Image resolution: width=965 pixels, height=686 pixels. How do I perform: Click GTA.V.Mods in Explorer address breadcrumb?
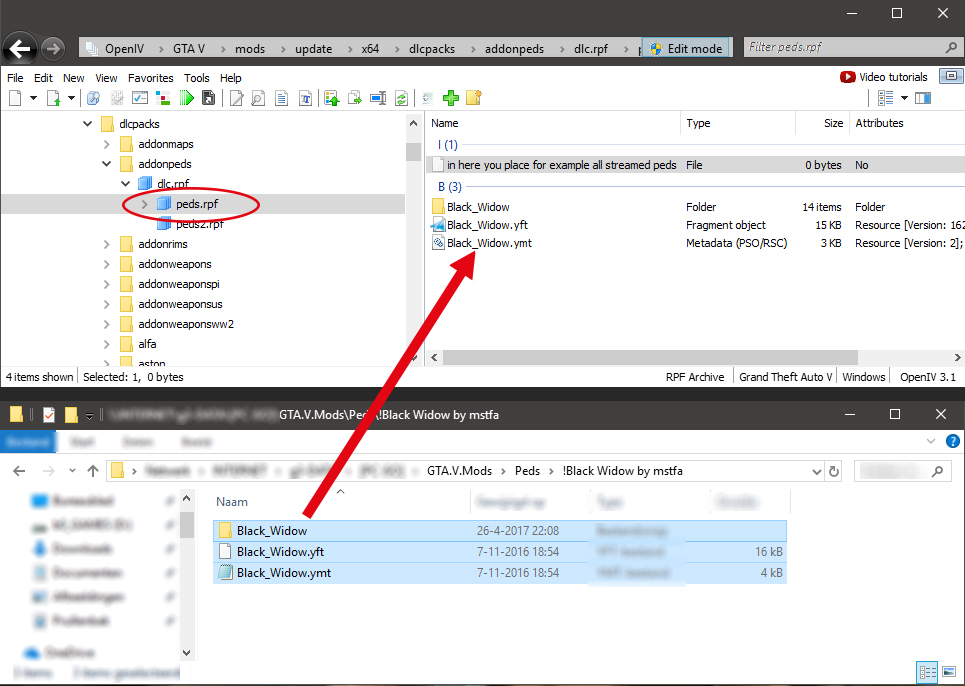tap(460, 471)
